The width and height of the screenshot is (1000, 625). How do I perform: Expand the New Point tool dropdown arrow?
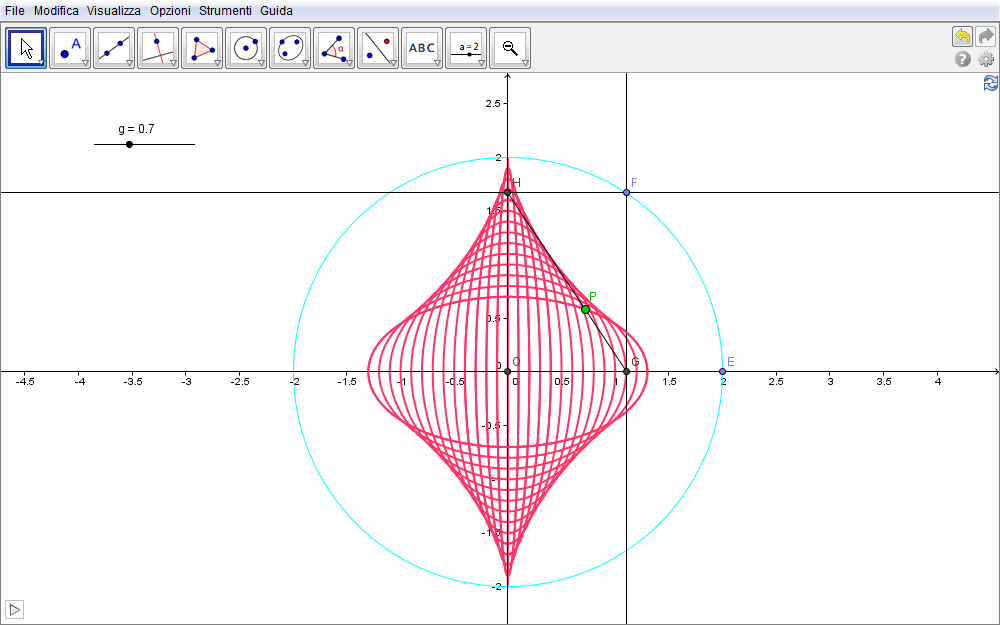(x=85, y=63)
